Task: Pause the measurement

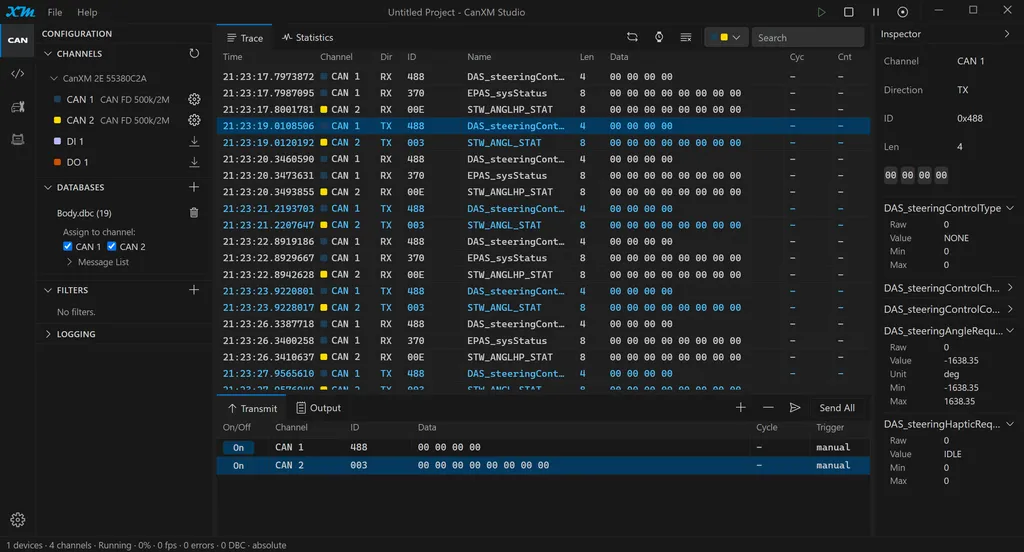Action: pos(876,12)
